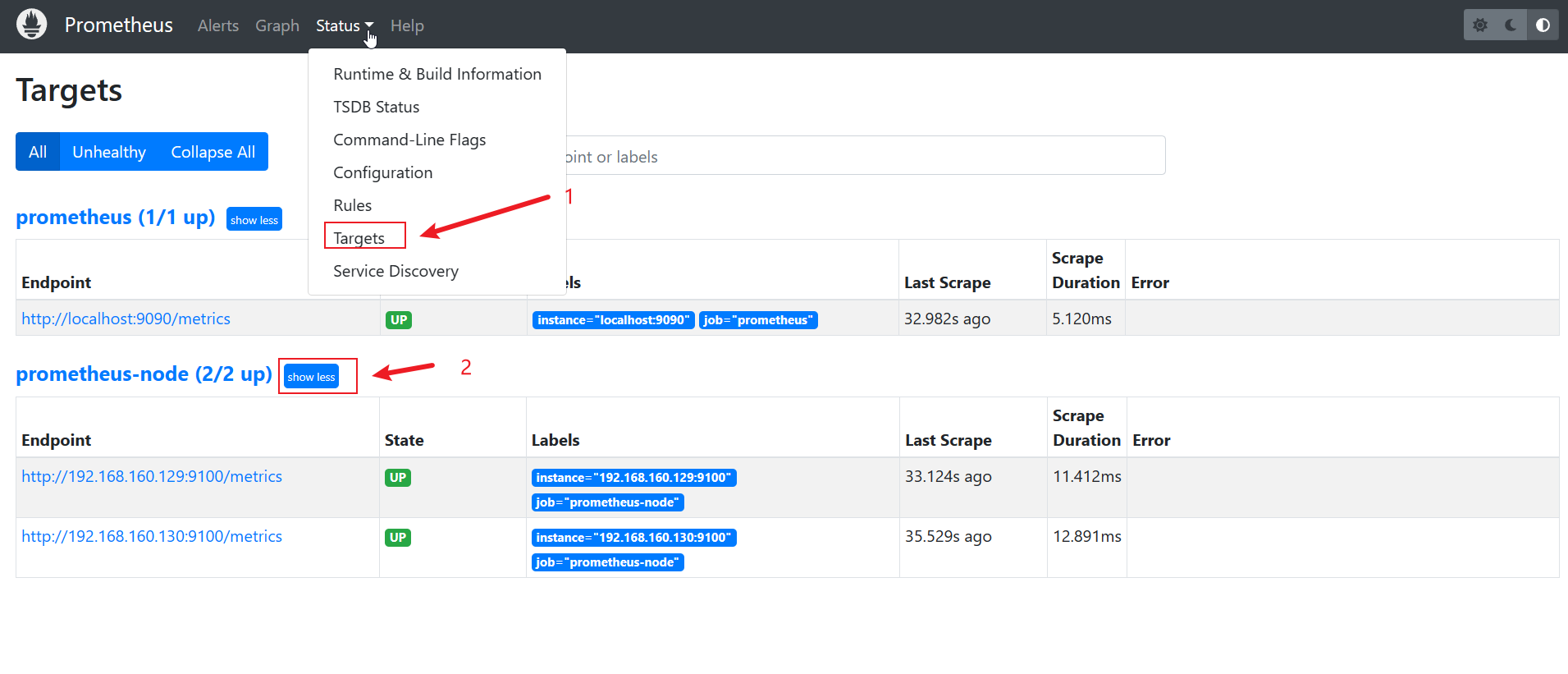
Task: Switch to dark theme moon icon
Action: coord(1511,25)
